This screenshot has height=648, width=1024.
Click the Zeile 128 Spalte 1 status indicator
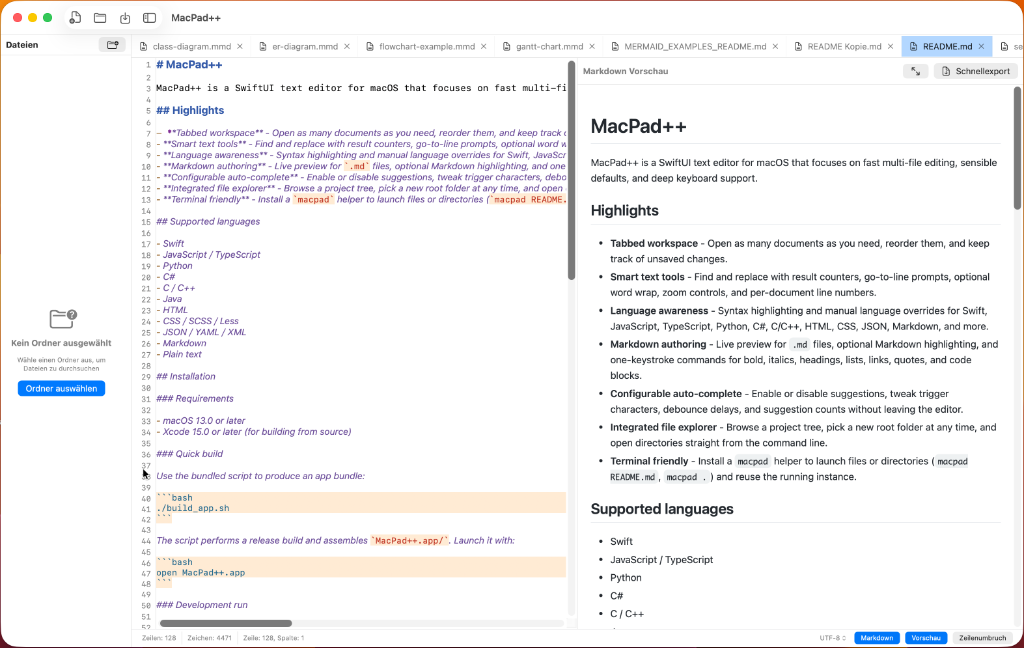273,637
